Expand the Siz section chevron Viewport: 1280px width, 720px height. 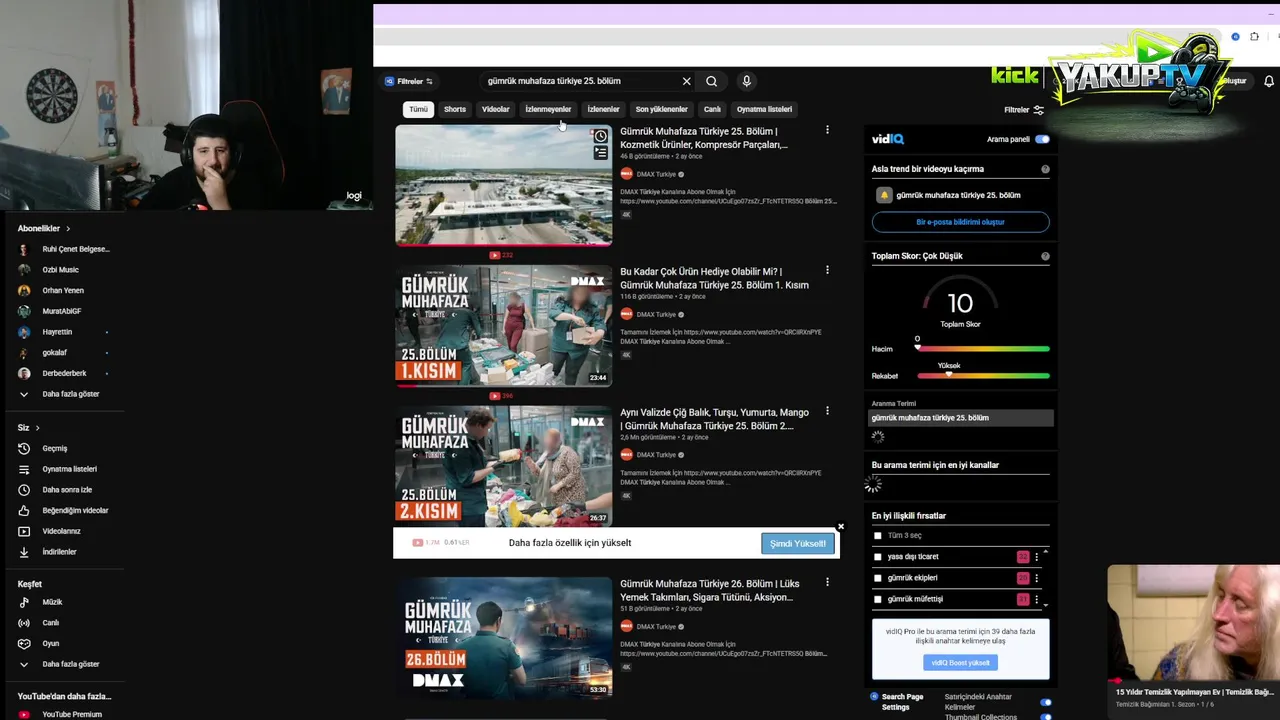pyautogui.click(x=38, y=428)
